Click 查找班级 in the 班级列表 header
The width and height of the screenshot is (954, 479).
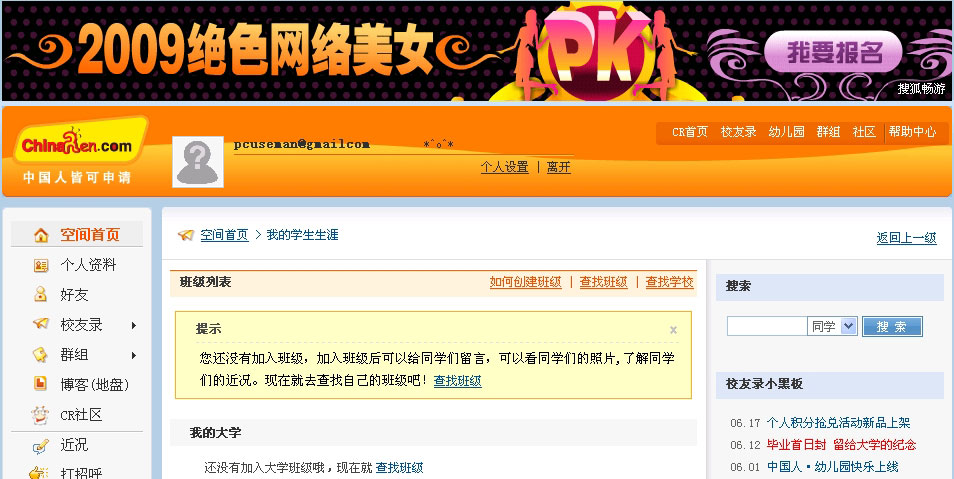603,282
